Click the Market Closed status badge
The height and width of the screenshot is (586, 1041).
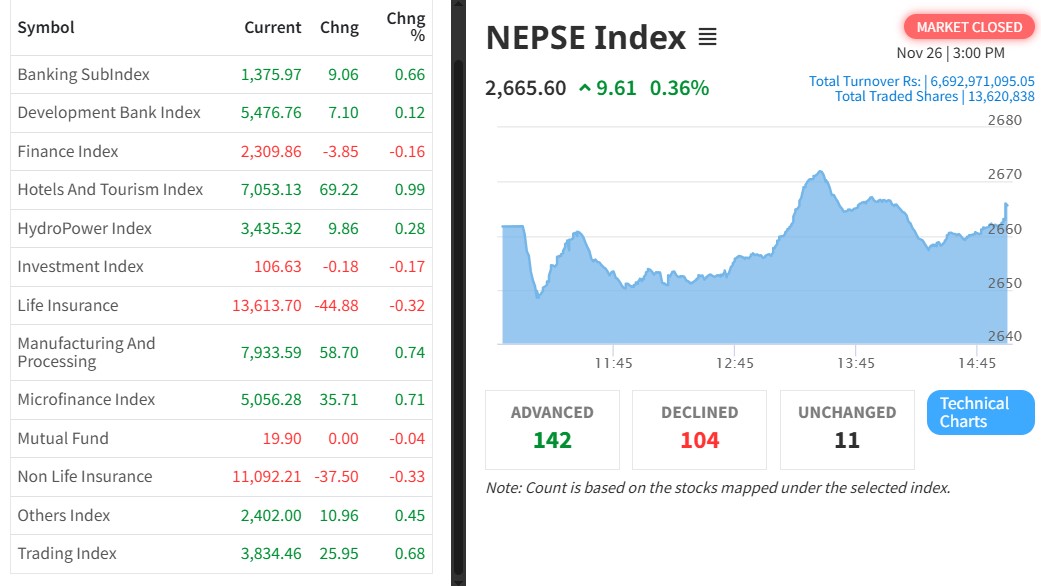click(968, 27)
